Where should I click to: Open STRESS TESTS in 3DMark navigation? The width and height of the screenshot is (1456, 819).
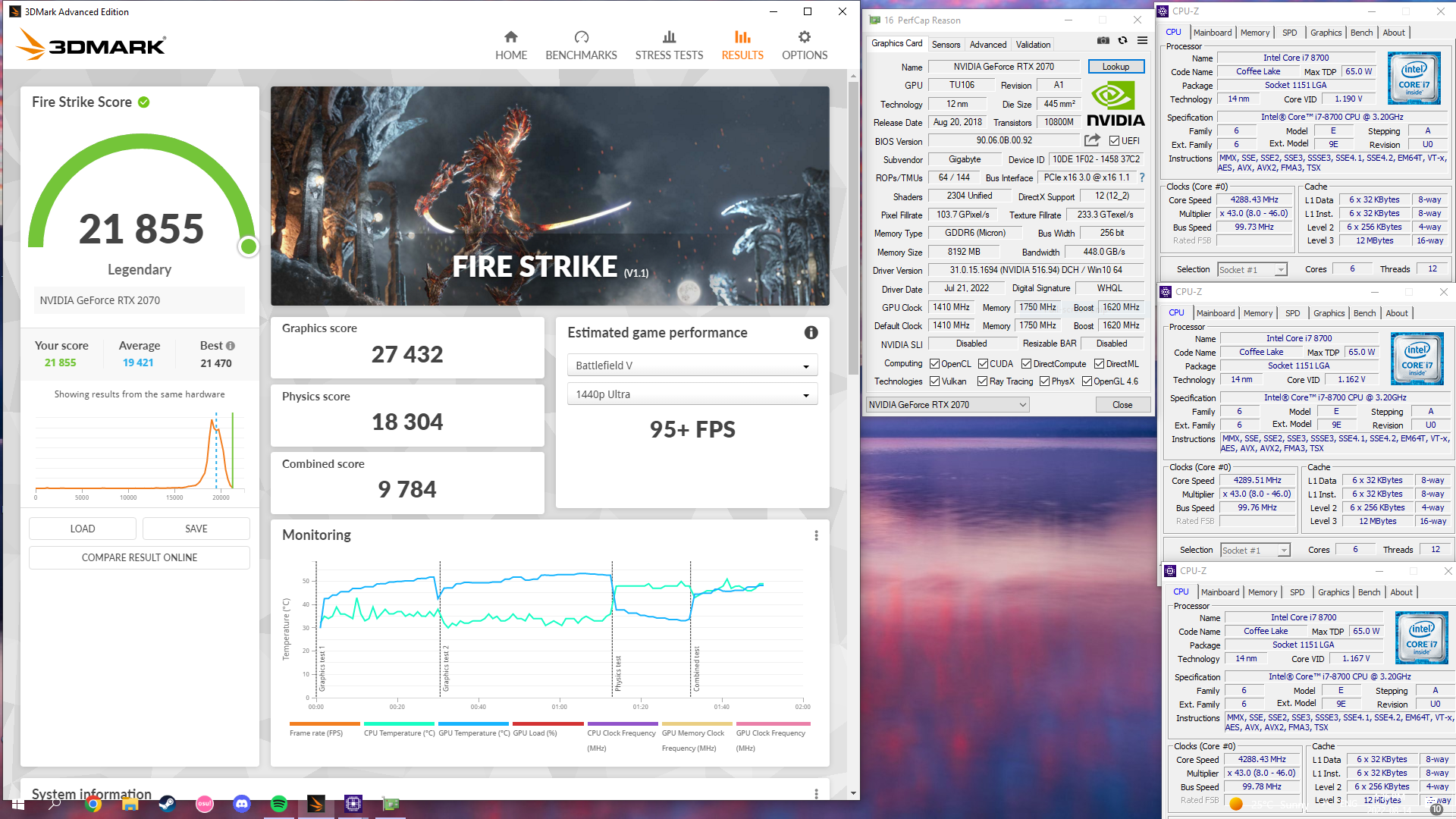click(x=669, y=46)
